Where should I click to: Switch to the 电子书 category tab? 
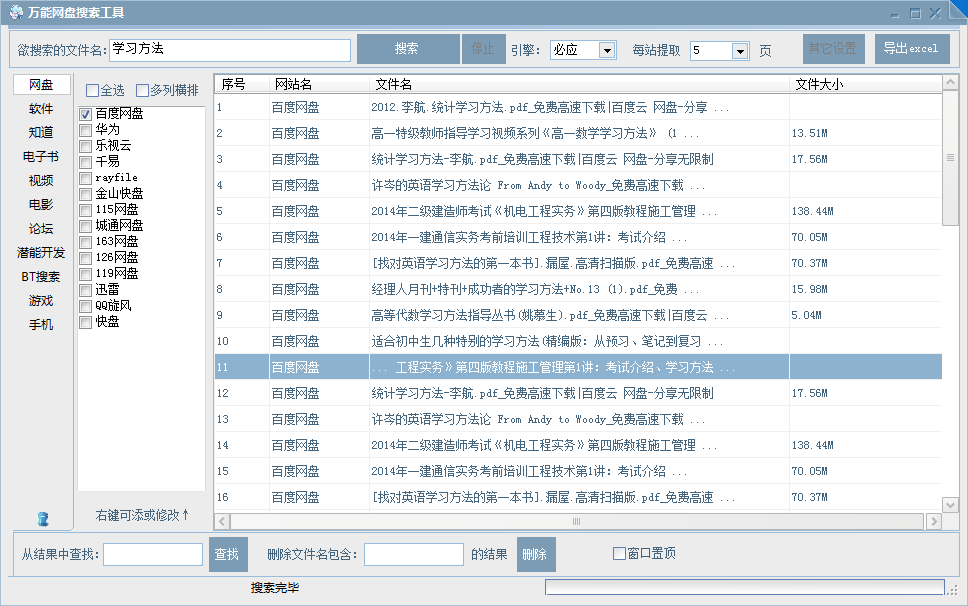coord(41,157)
